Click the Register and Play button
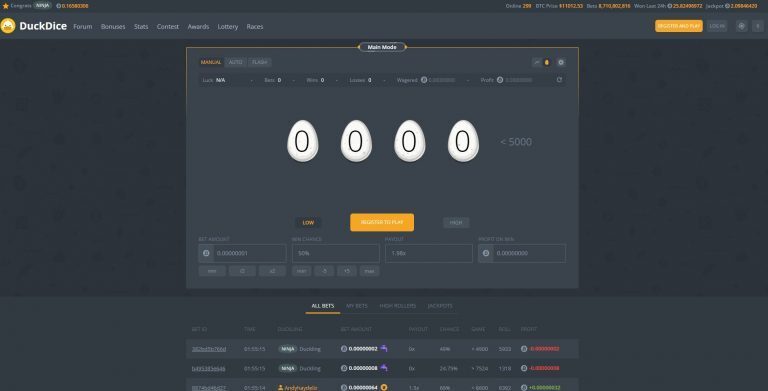Viewport: 768px width, 391px height. (x=678, y=26)
